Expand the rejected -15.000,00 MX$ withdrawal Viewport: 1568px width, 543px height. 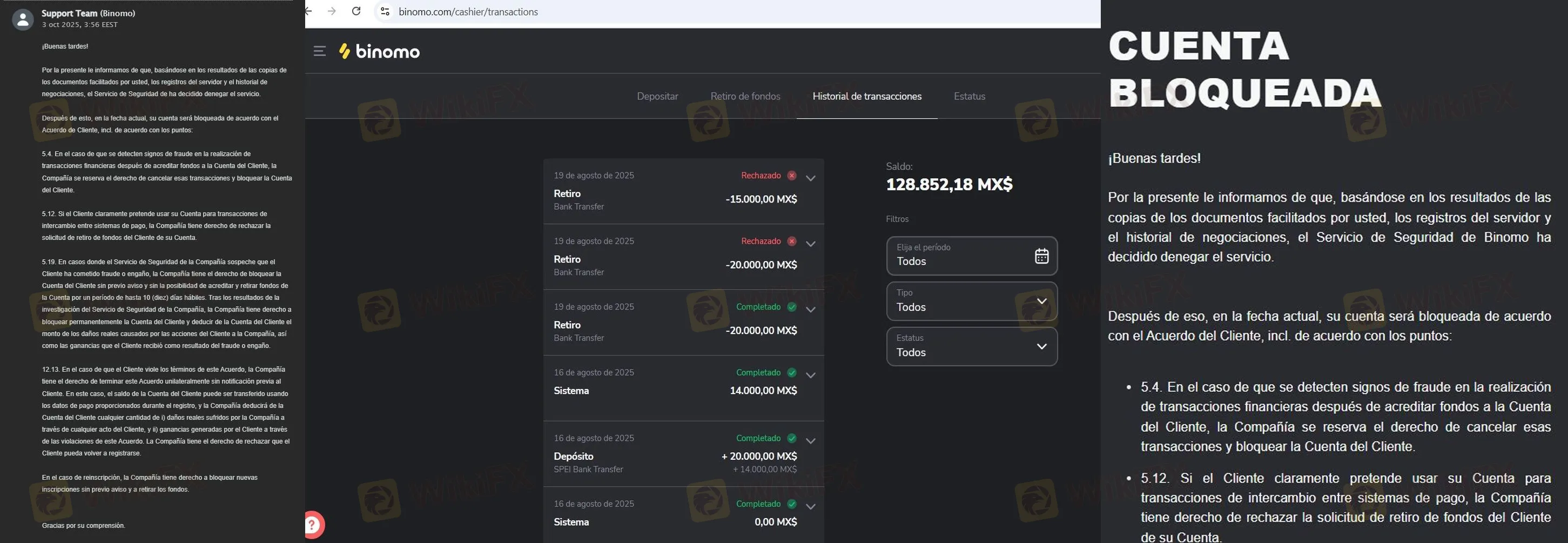pyautogui.click(x=810, y=178)
